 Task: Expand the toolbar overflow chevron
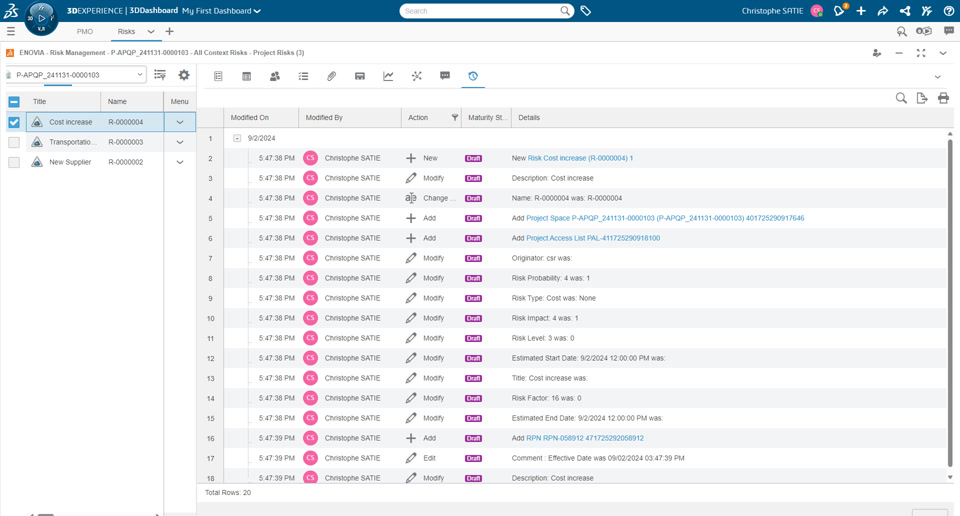click(x=937, y=77)
